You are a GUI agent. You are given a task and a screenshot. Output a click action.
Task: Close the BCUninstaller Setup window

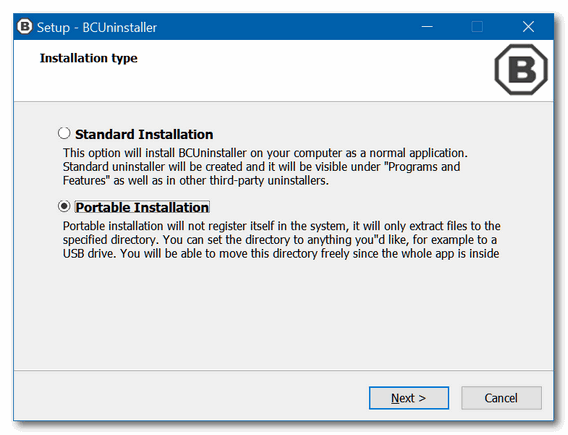point(528,27)
